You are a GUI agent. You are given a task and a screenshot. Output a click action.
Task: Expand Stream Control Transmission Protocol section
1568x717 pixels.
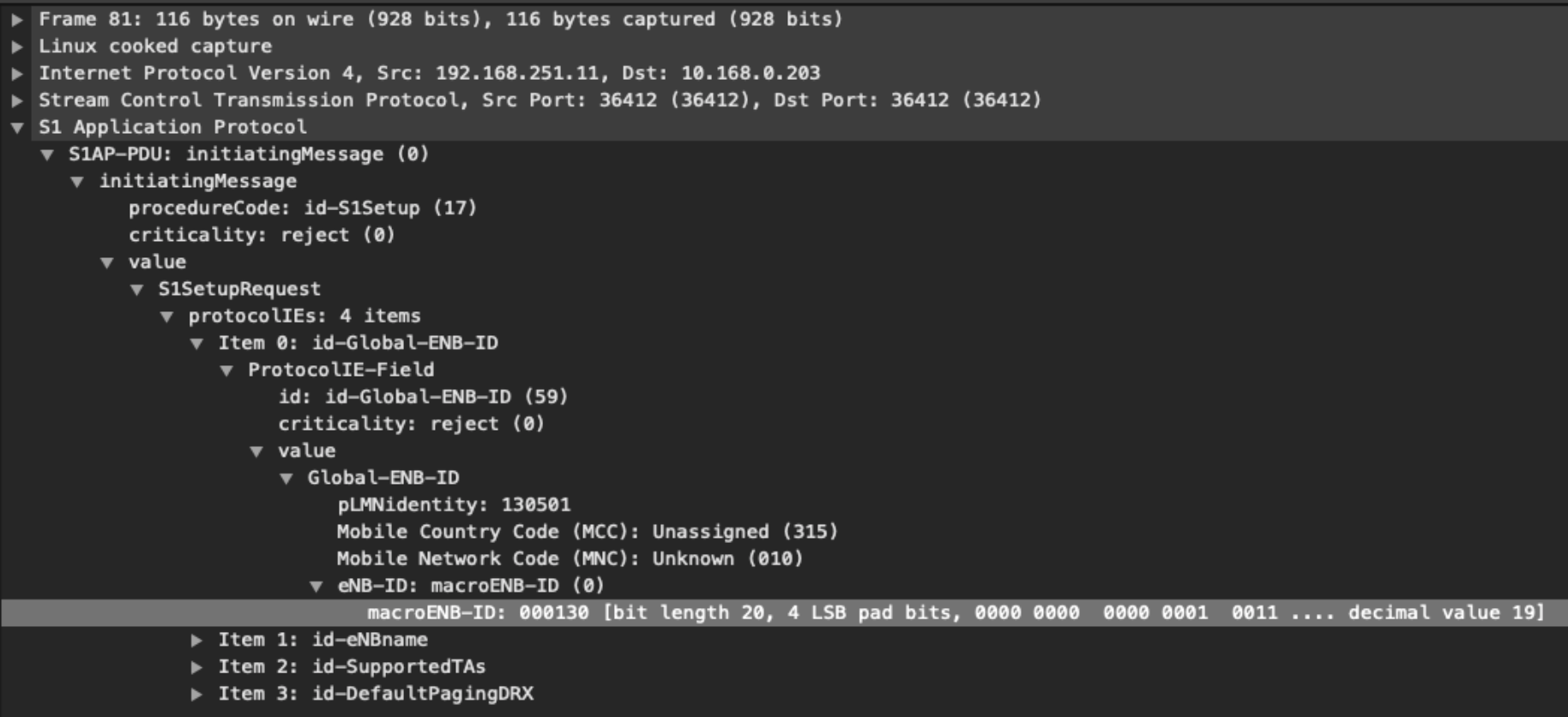pos(17,100)
